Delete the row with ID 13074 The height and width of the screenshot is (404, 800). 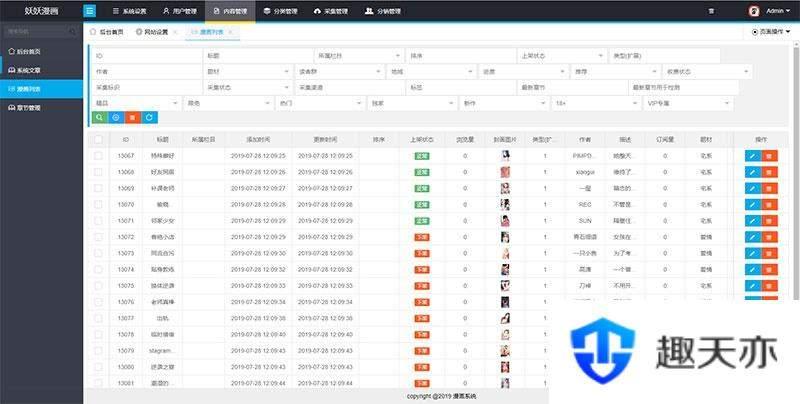769,269
